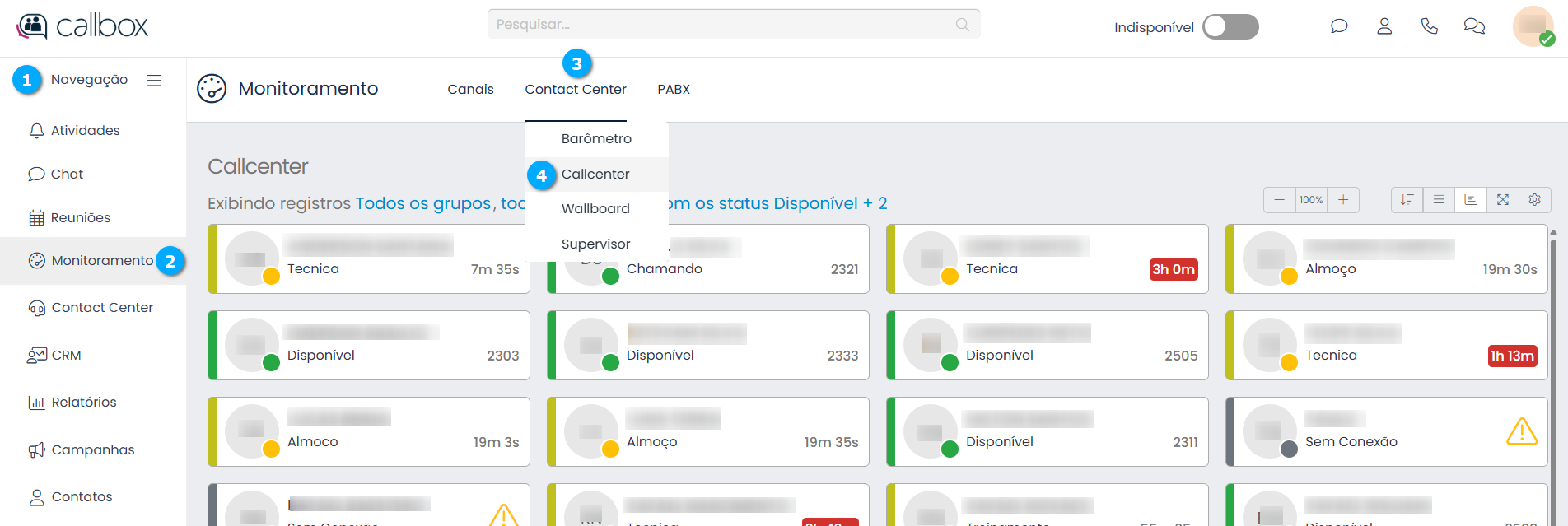Select the bar chart view icon
Viewport: 1568px width, 526px height.
pyautogui.click(x=1471, y=200)
